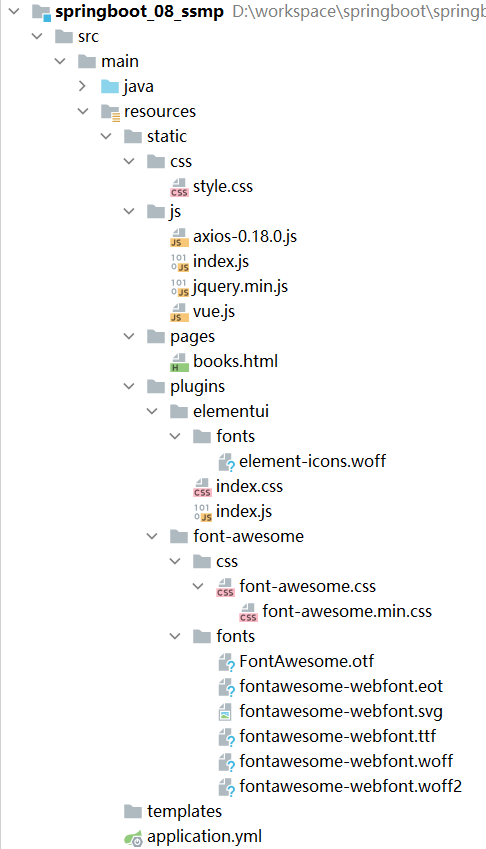Viewport: 486px width, 849px height.
Task: Click the application.yml Spring config icon
Action: tap(133, 837)
